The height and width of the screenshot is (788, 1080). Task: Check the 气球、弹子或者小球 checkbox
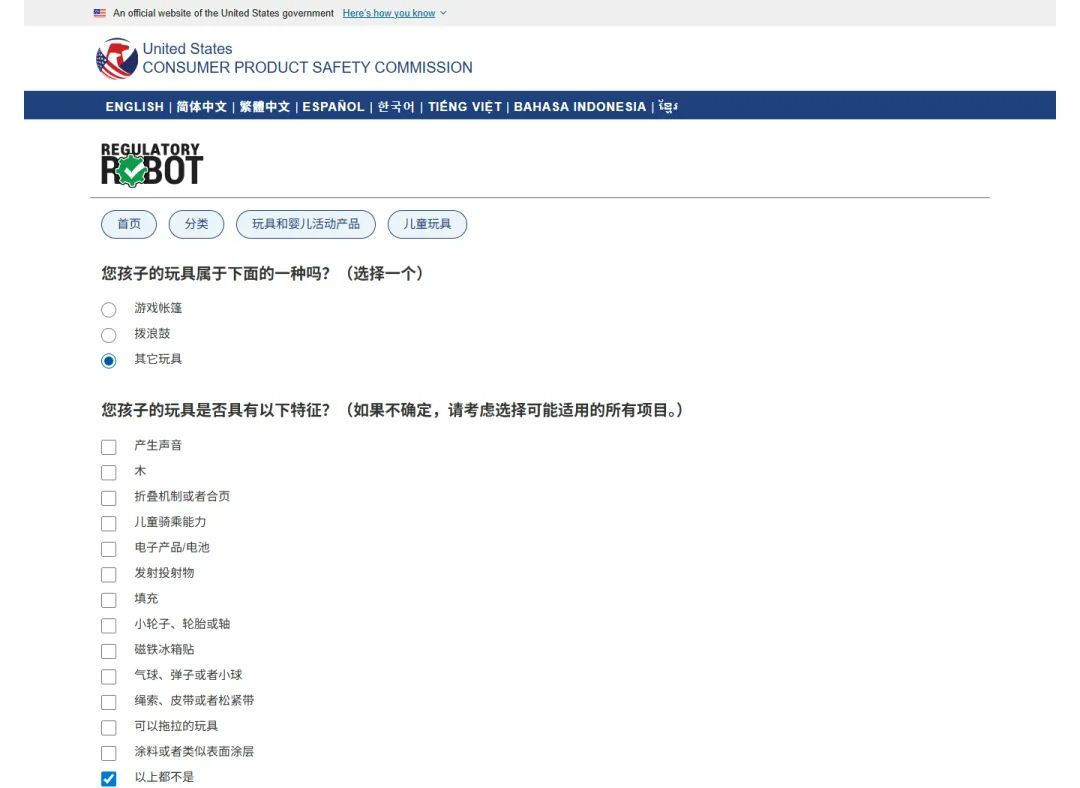[109, 676]
